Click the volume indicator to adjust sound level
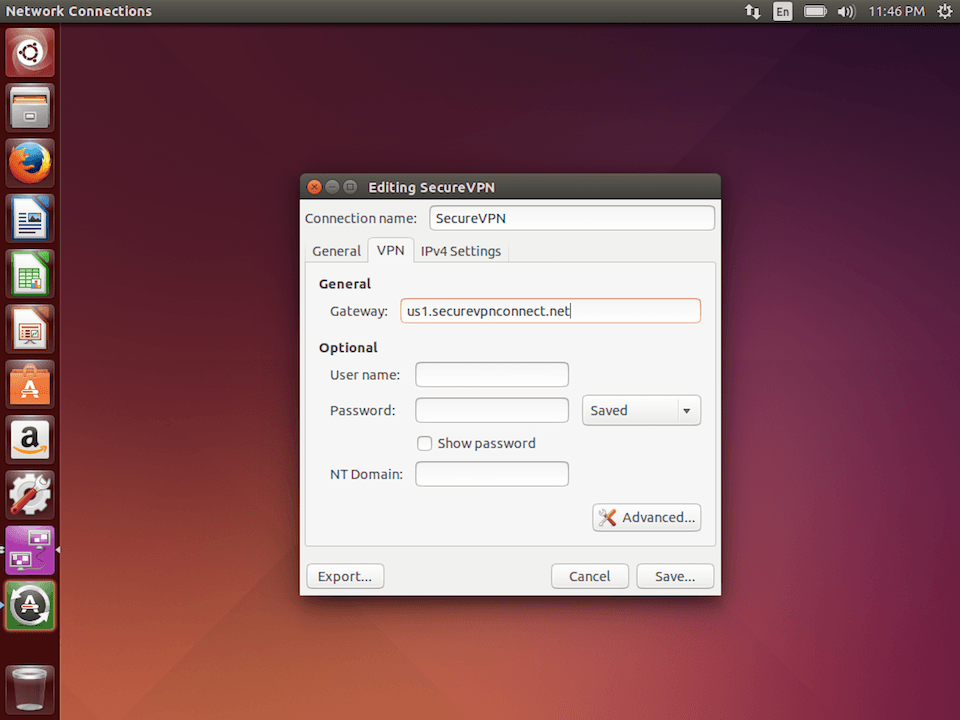This screenshot has width=960, height=720. click(847, 11)
